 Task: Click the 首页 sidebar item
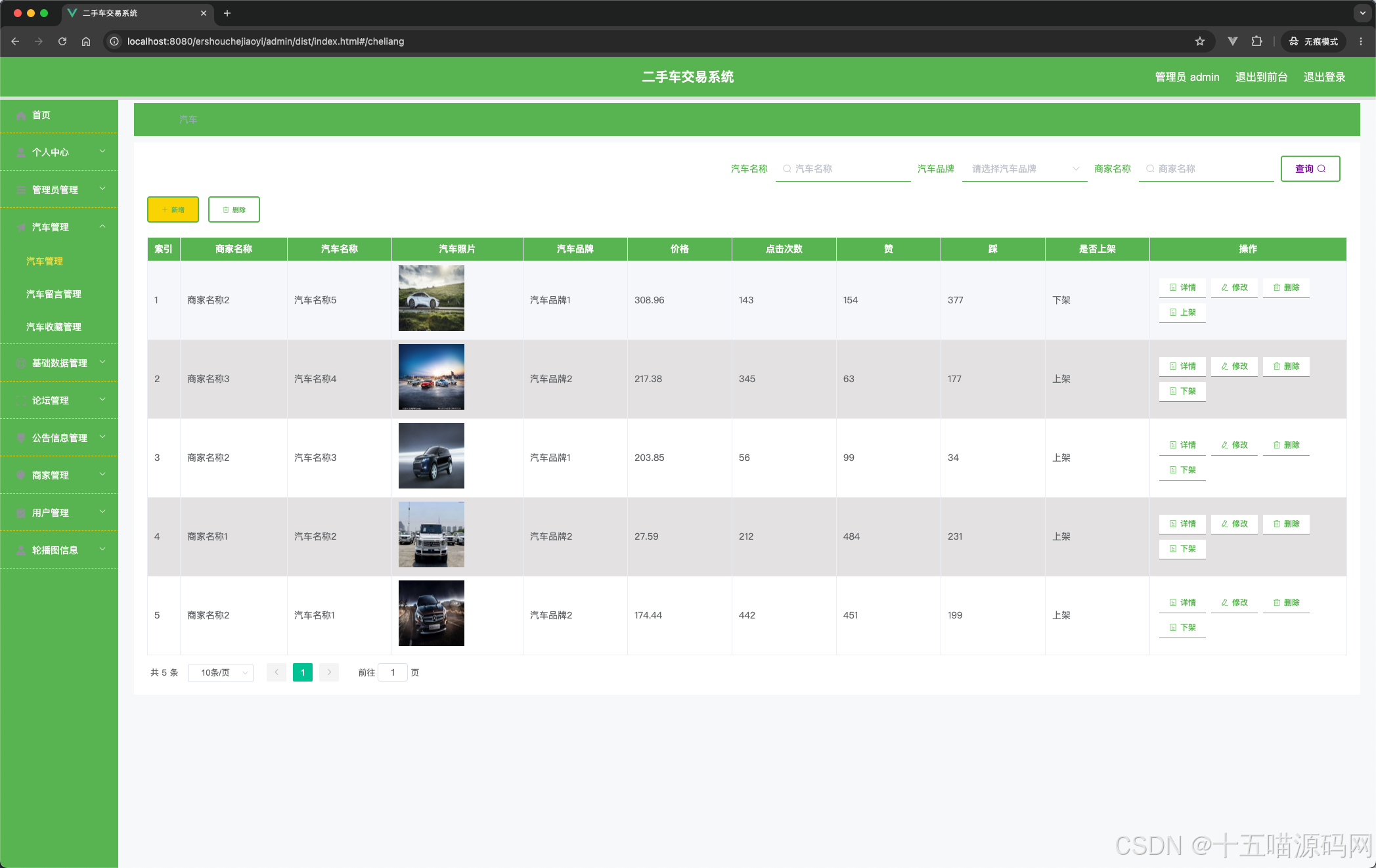click(x=59, y=115)
